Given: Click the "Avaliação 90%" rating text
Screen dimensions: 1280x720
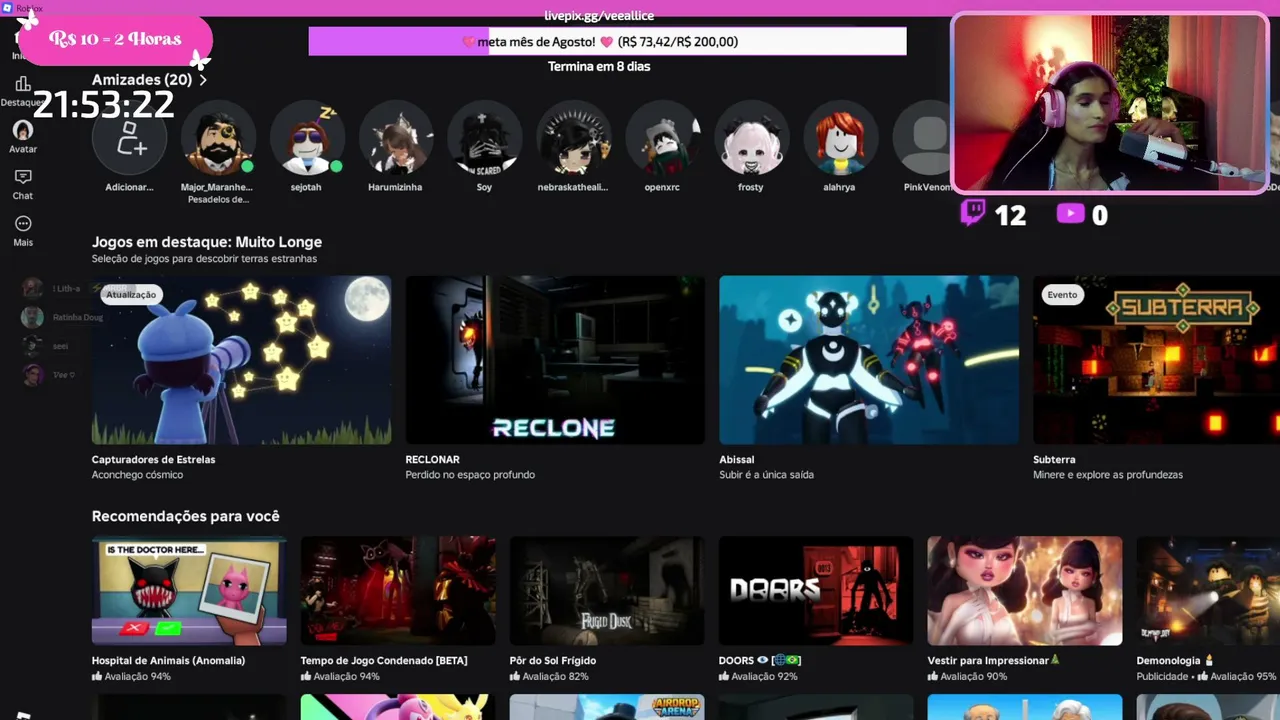Looking at the screenshot, I should pos(973,677).
